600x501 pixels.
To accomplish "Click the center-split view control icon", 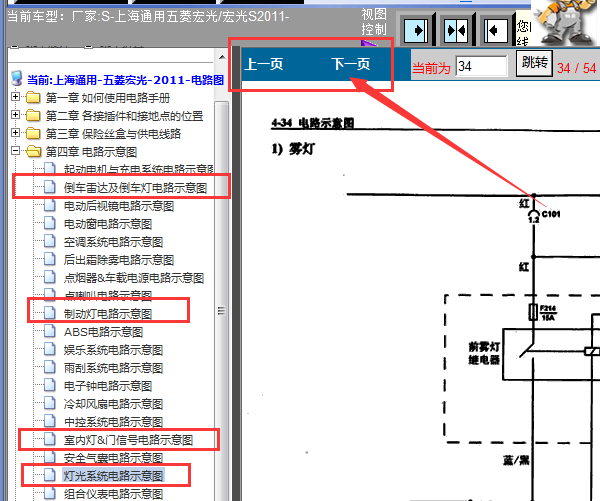I will (x=456, y=30).
